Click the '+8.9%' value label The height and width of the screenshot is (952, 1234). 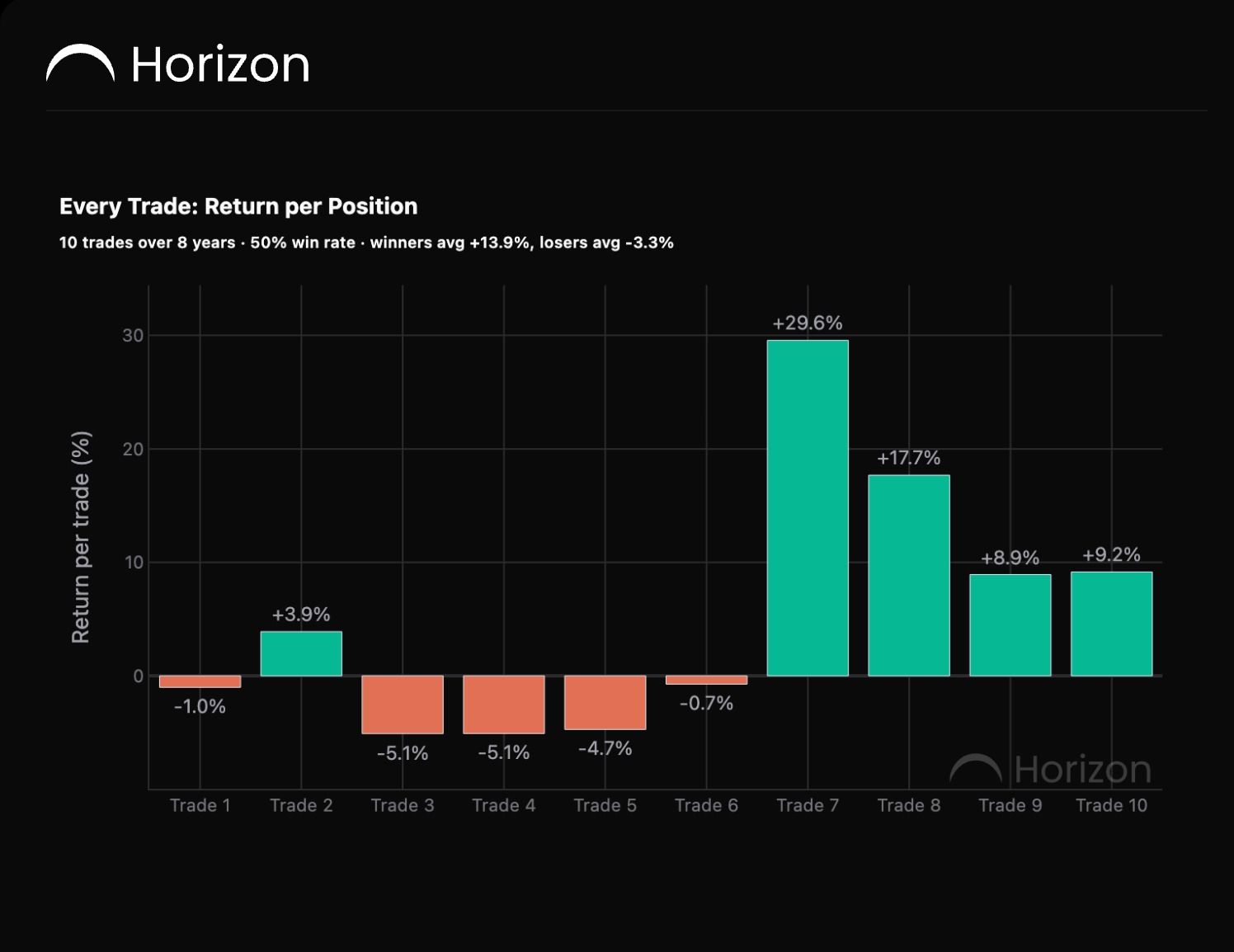tap(1010, 558)
